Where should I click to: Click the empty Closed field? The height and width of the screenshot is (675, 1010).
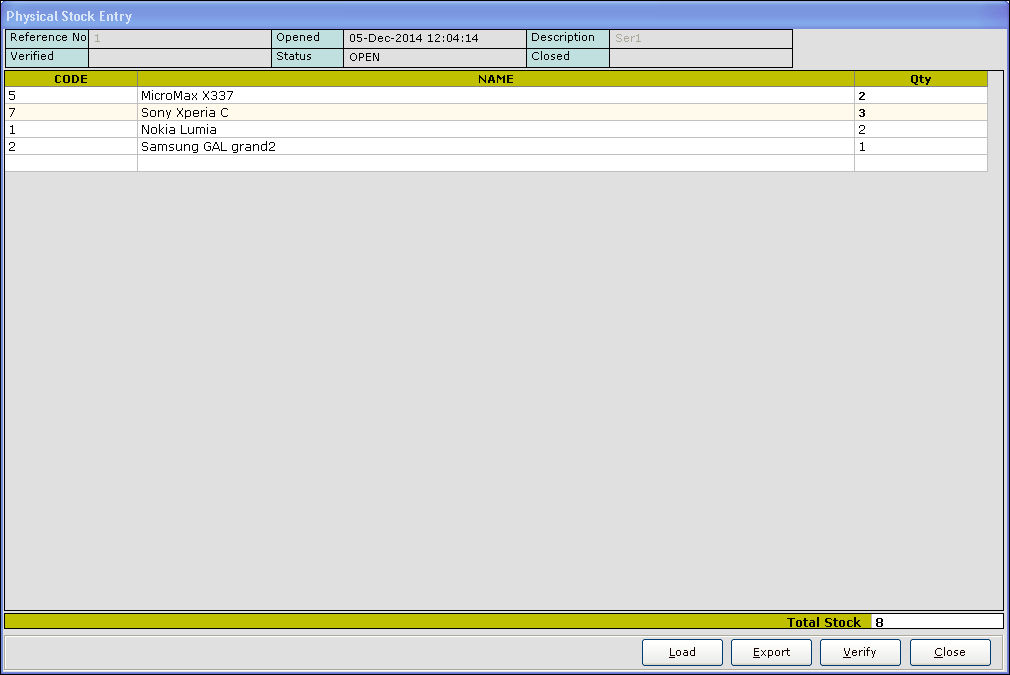pos(701,57)
